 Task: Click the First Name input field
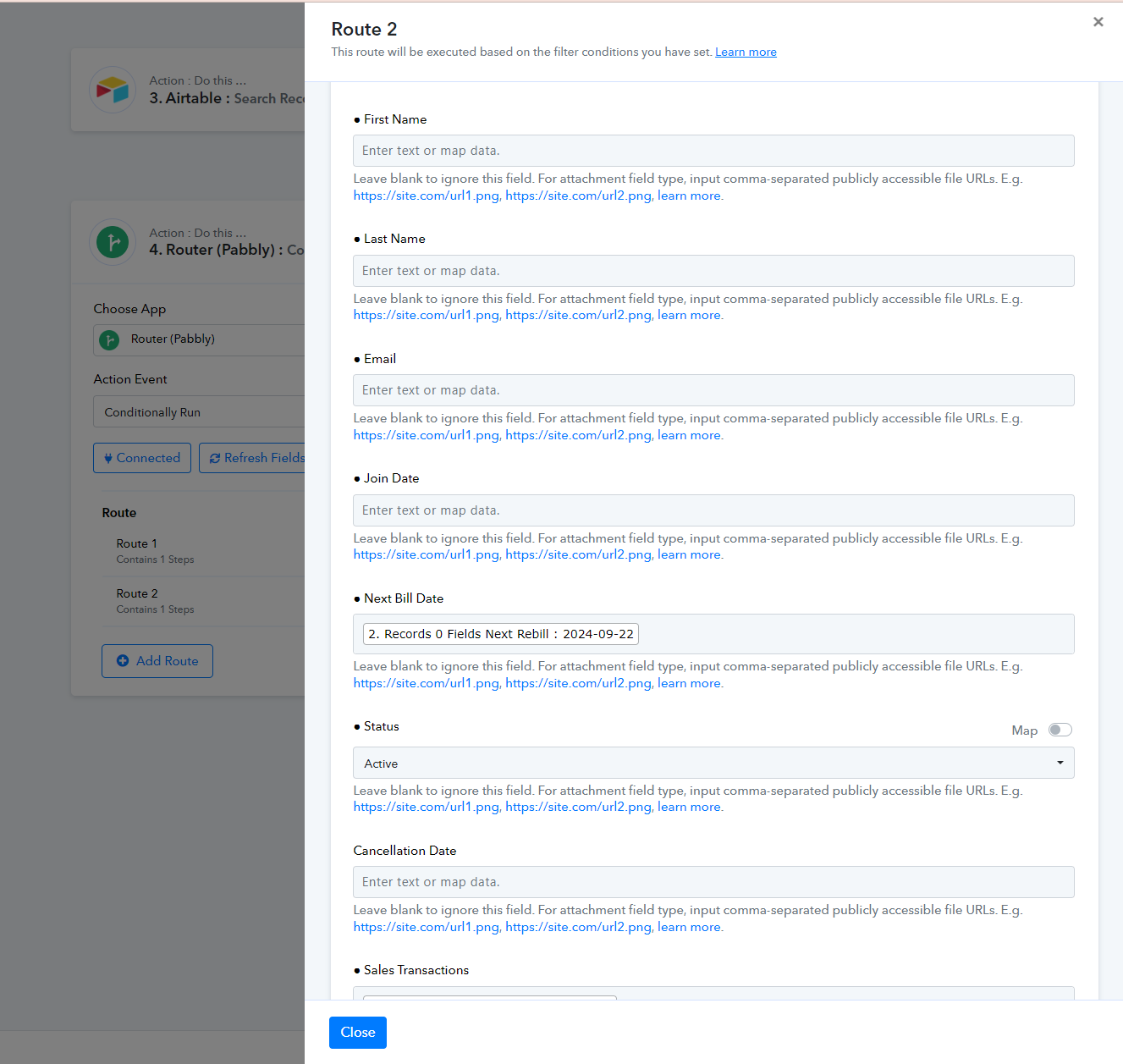[x=713, y=151]
